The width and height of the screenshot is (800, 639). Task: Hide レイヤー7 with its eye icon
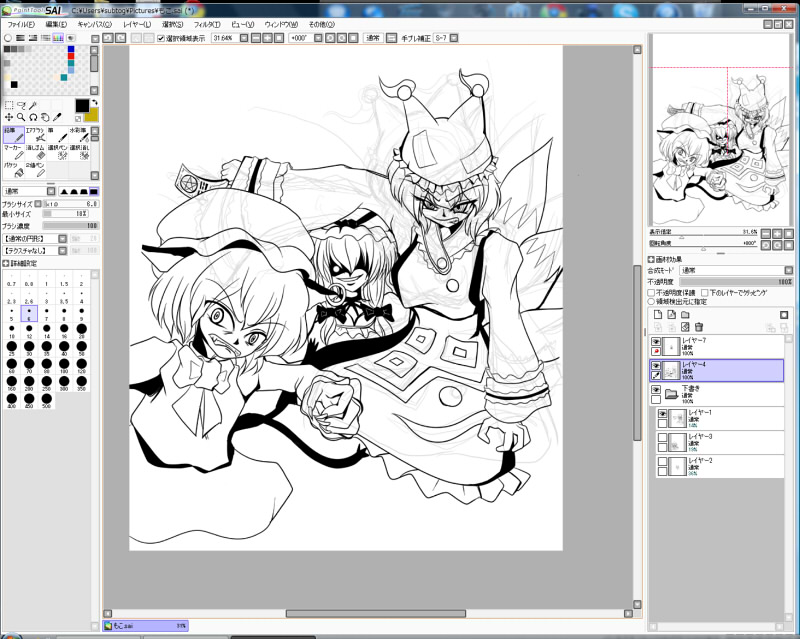(656, 341)
